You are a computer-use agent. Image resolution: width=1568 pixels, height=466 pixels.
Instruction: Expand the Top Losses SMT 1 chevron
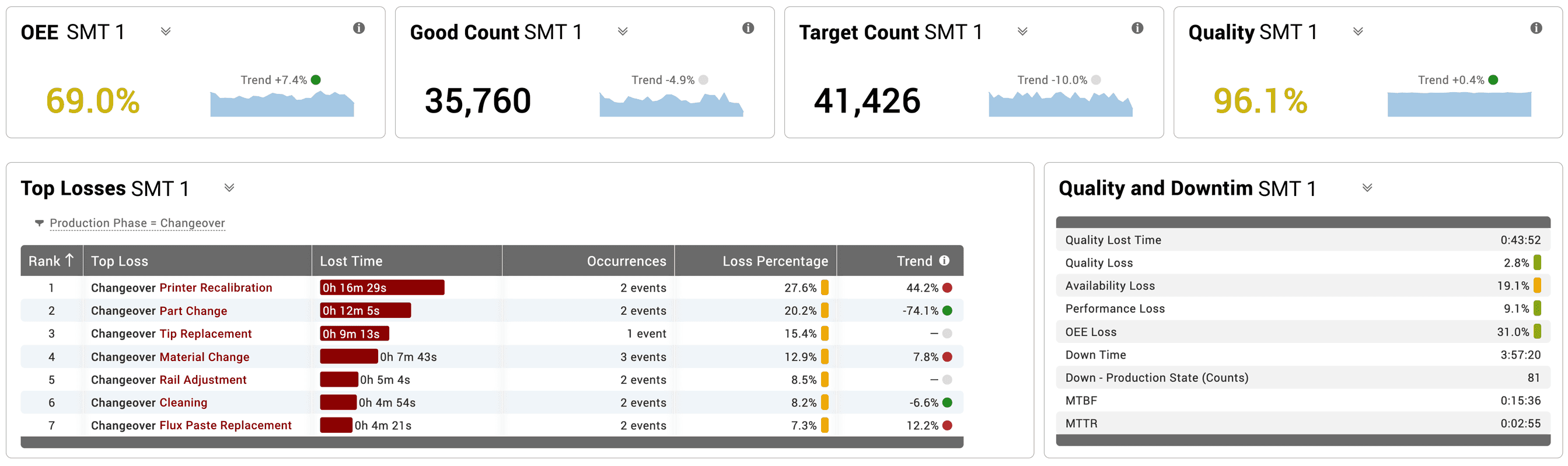coord(229,188)
